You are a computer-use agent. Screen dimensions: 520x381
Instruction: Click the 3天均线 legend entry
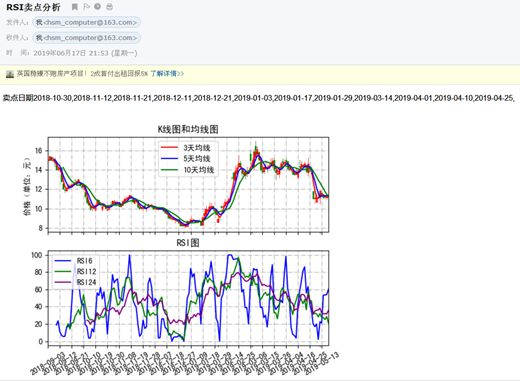coord(186,147)
